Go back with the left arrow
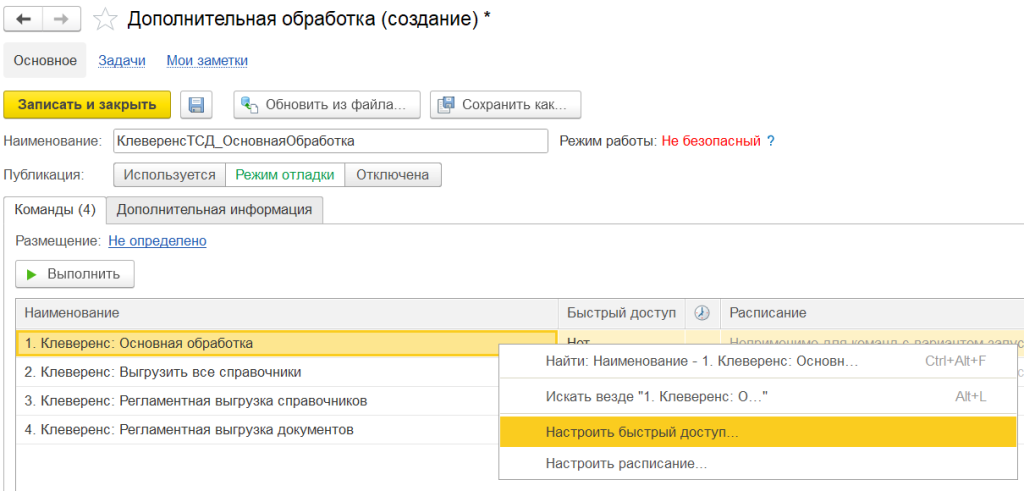Image resolution: width=1024 pixels, height=491 pixels. point(24,20)
